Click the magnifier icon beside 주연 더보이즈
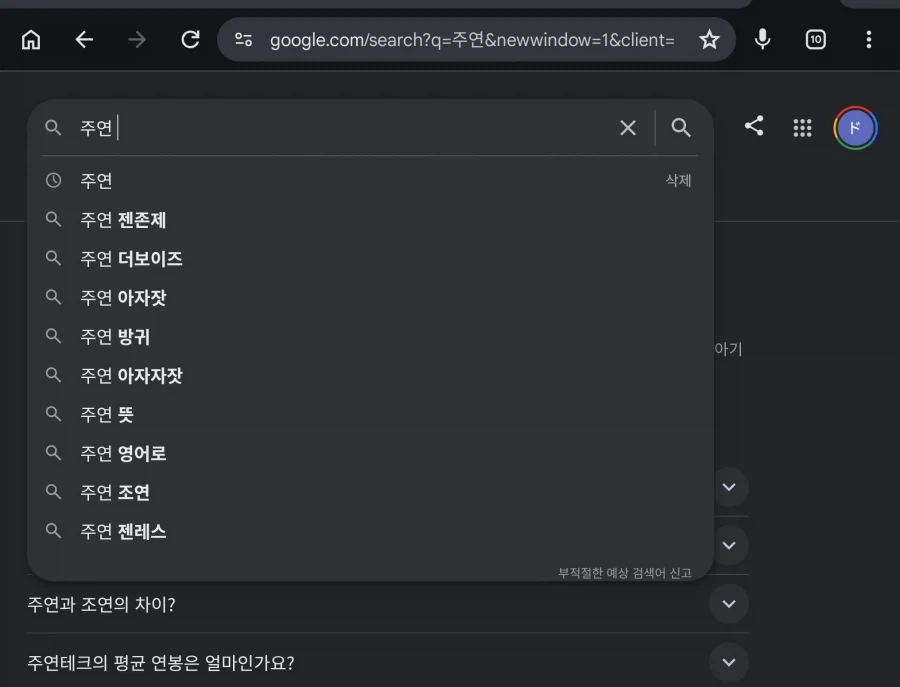This screenshot has width=900, height=687. 53,258
